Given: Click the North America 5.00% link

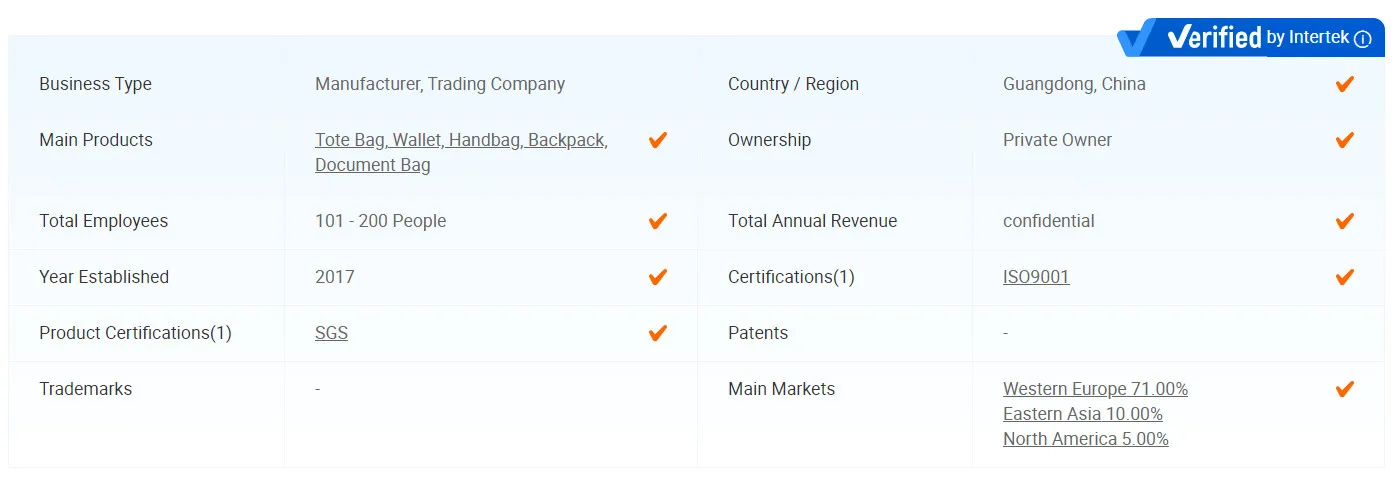Looking at the screenshot, I should click(1085, 439).
